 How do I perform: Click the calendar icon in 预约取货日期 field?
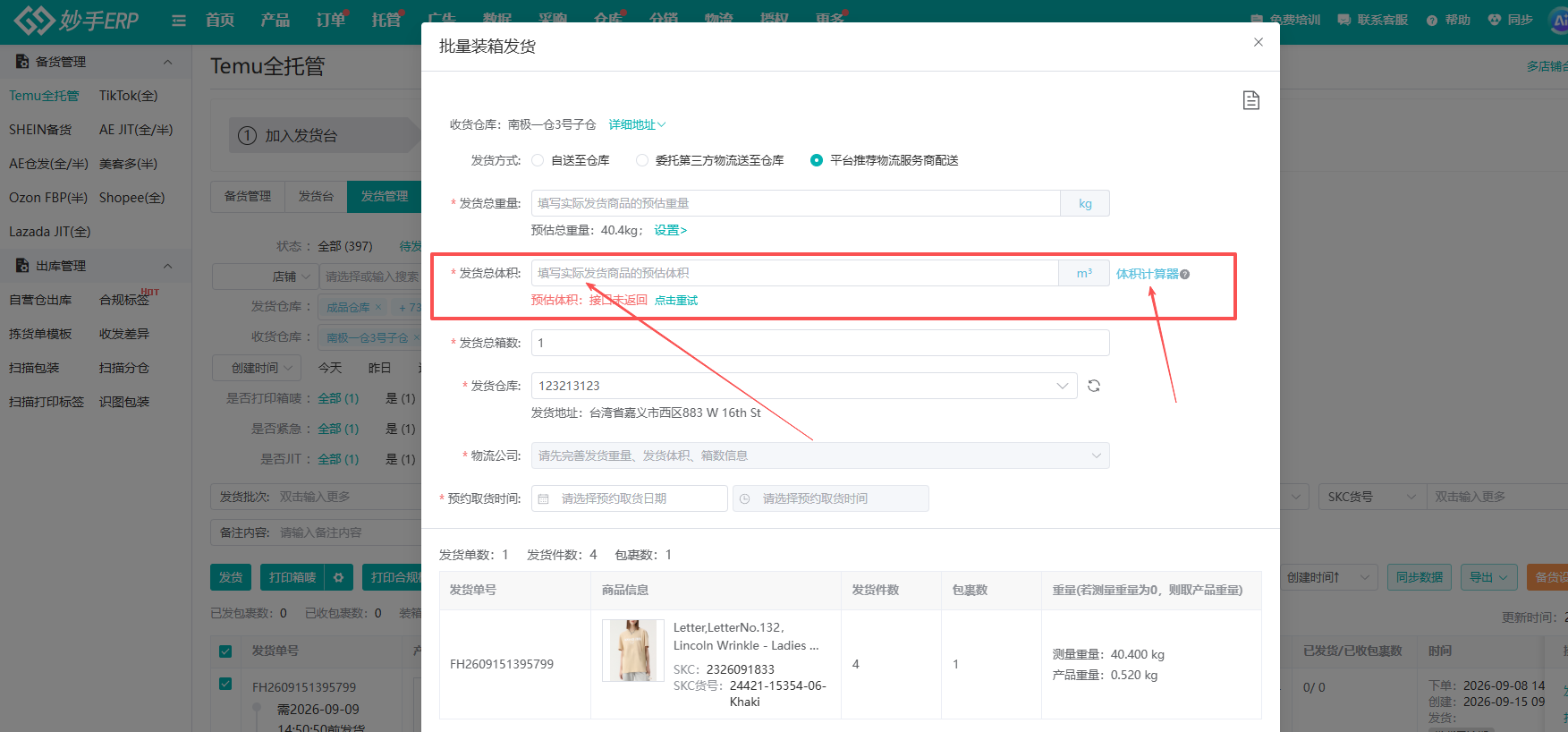(544, 498)
